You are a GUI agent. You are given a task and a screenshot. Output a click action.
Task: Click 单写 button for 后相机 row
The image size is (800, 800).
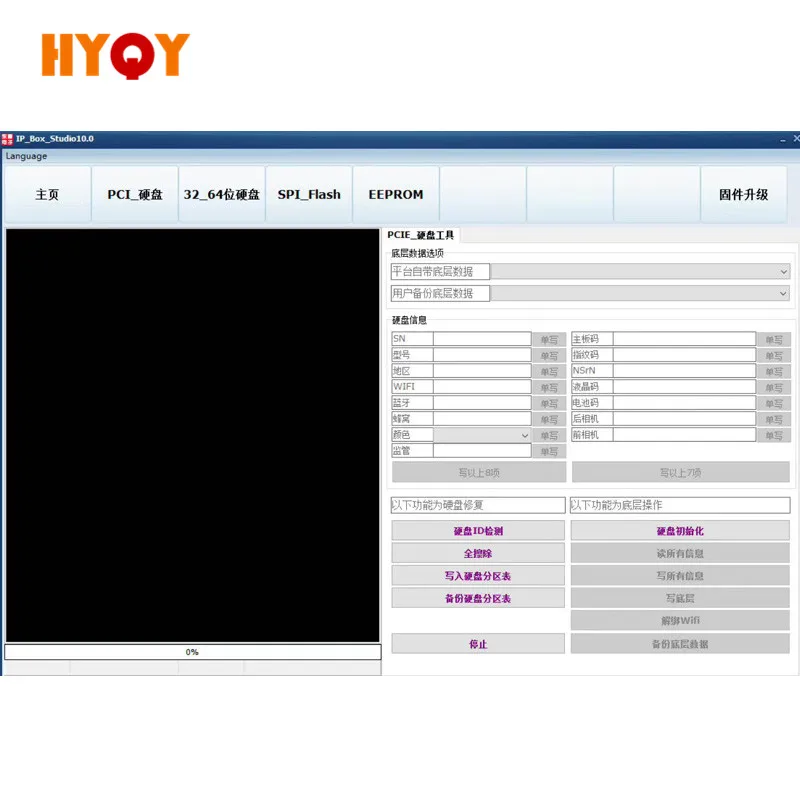774,419
